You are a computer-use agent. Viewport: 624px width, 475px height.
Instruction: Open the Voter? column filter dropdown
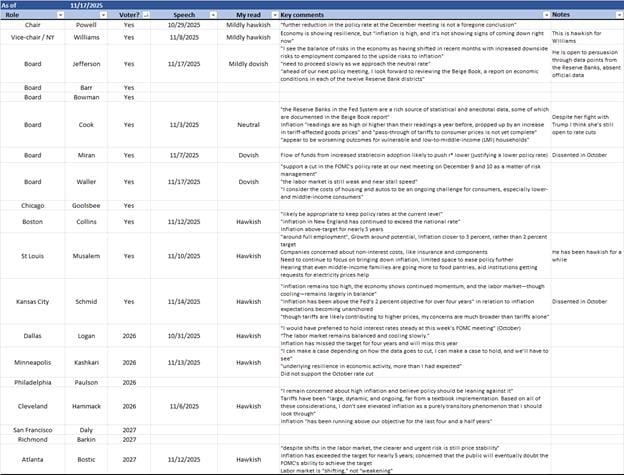click(x=146, y=16)
